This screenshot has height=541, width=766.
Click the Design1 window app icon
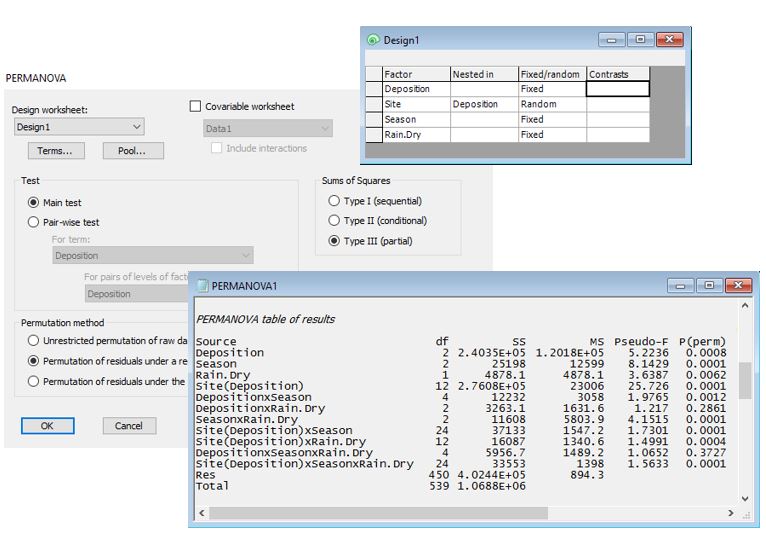click(x=373, y=40)
